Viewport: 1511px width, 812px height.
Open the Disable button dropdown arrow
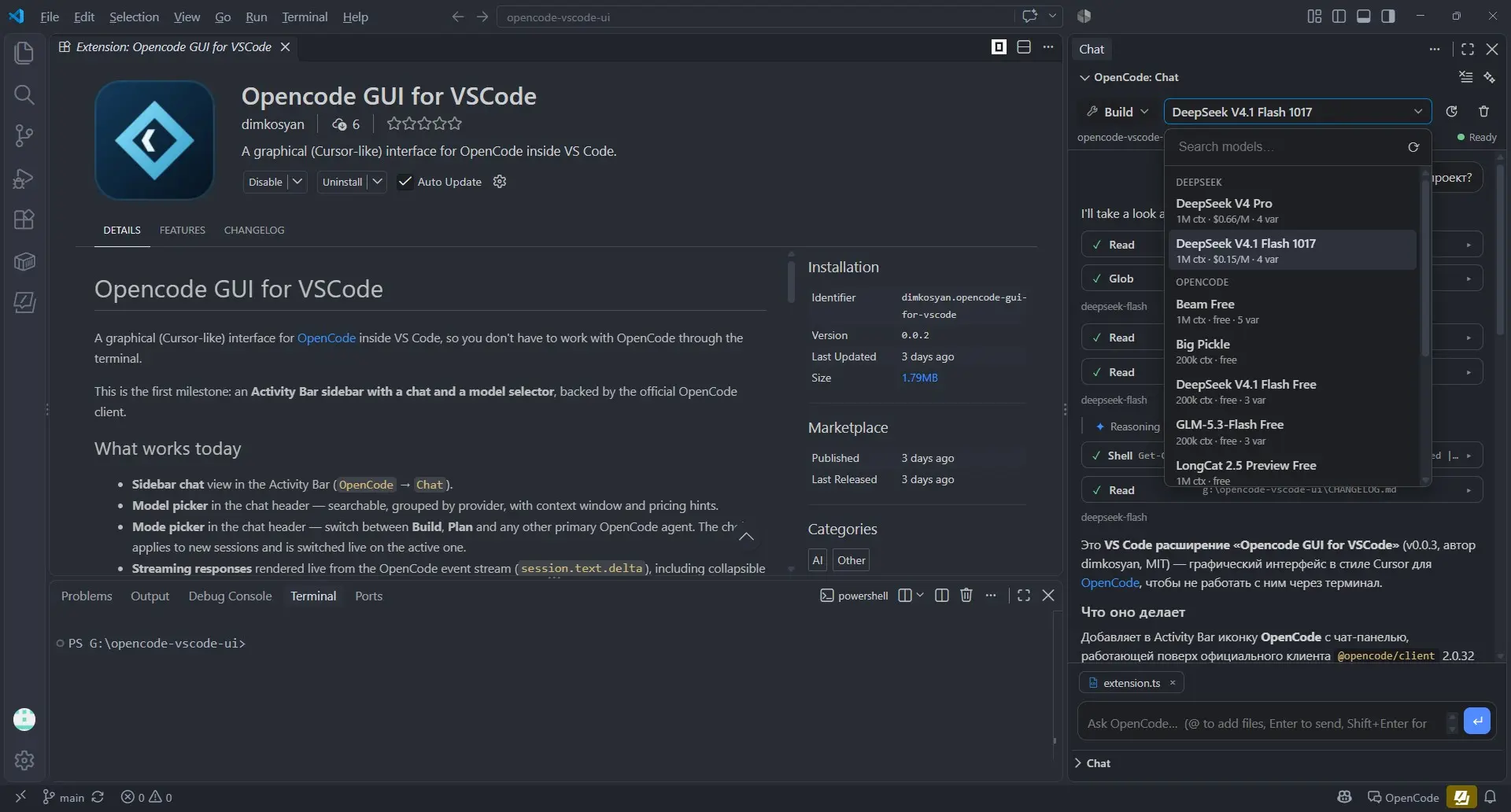coord(297,182)
